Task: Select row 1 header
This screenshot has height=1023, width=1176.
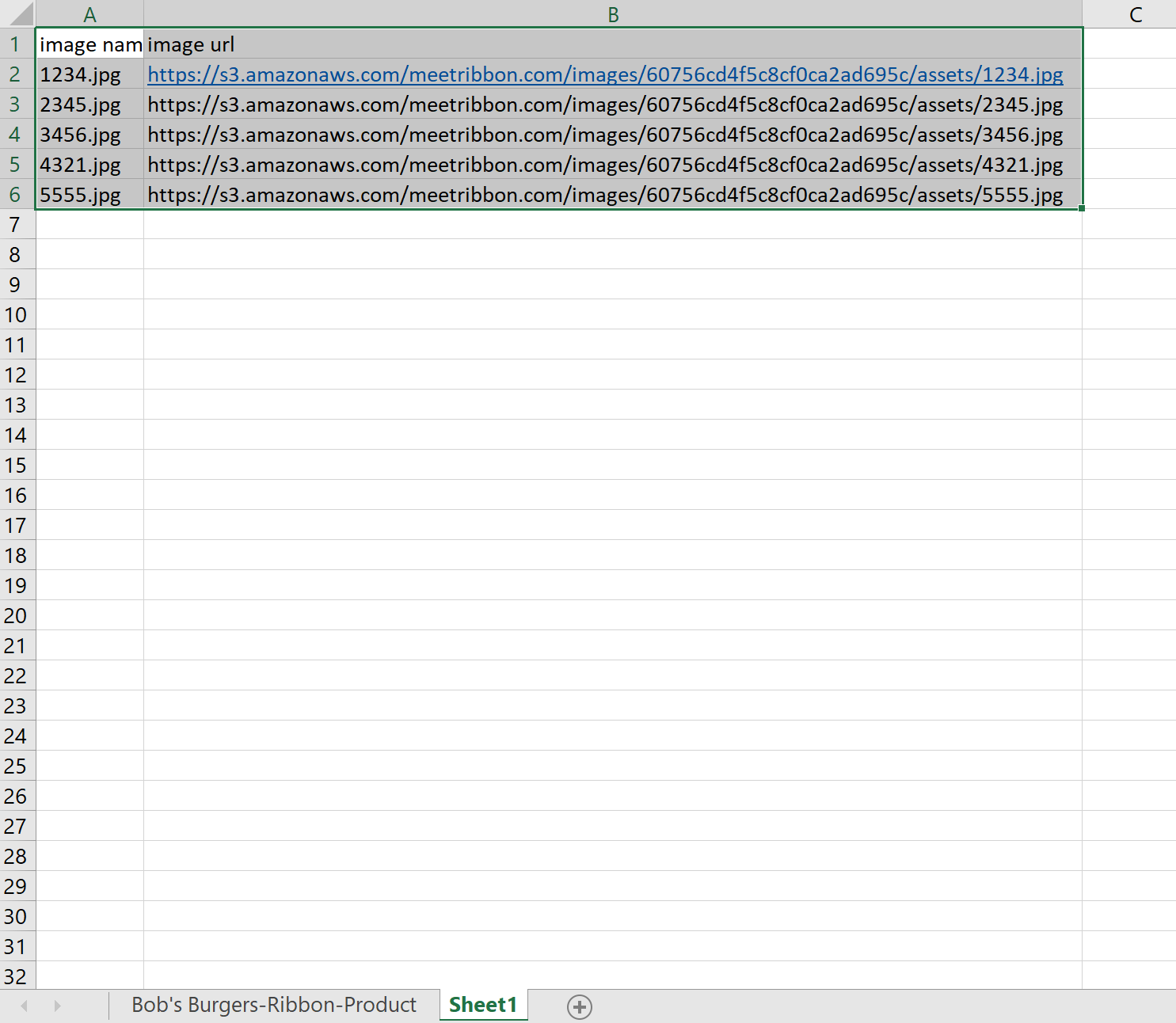Action: tap(16, 44)
